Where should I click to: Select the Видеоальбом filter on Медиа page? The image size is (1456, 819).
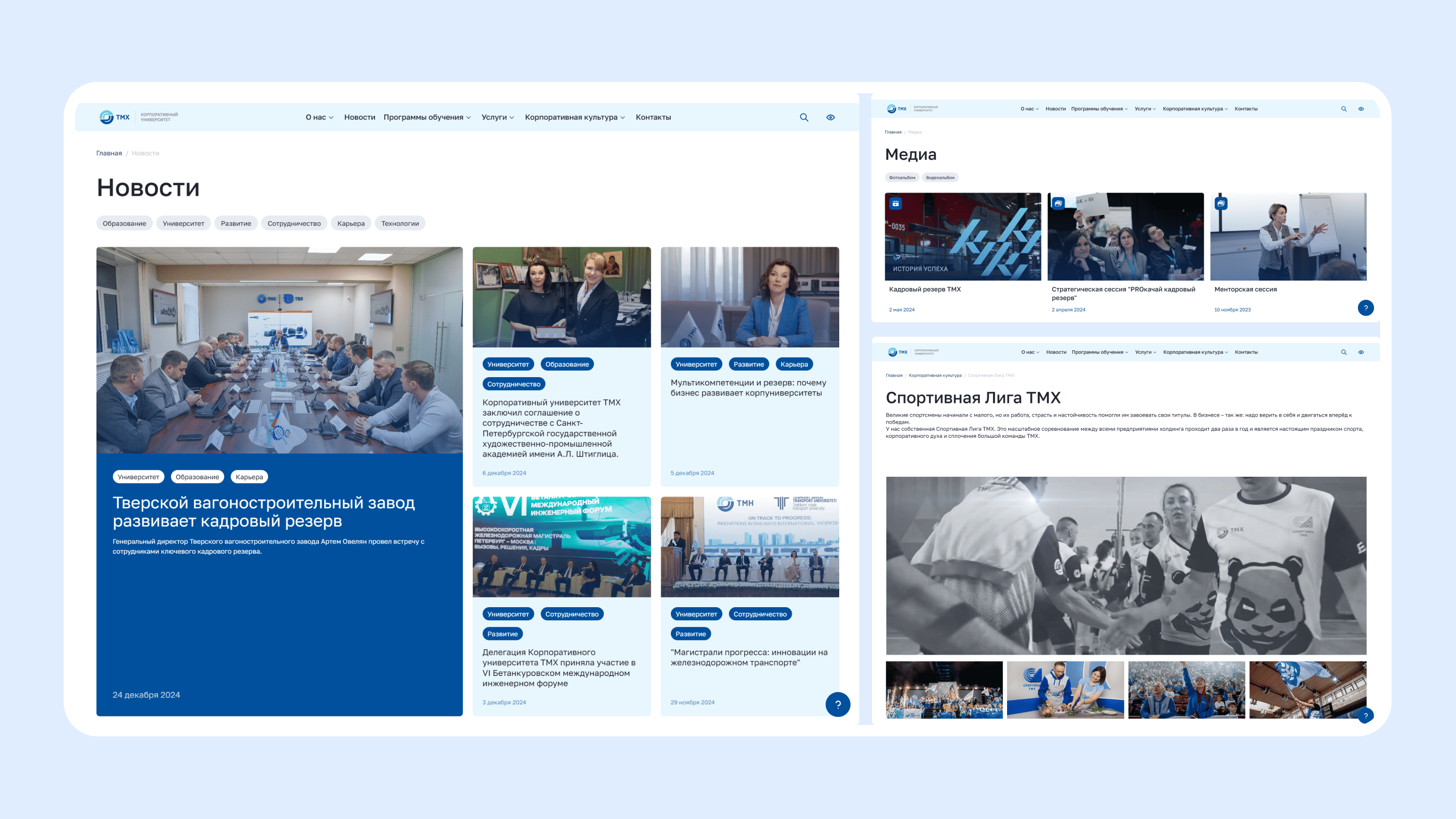[x=940, y=177]
